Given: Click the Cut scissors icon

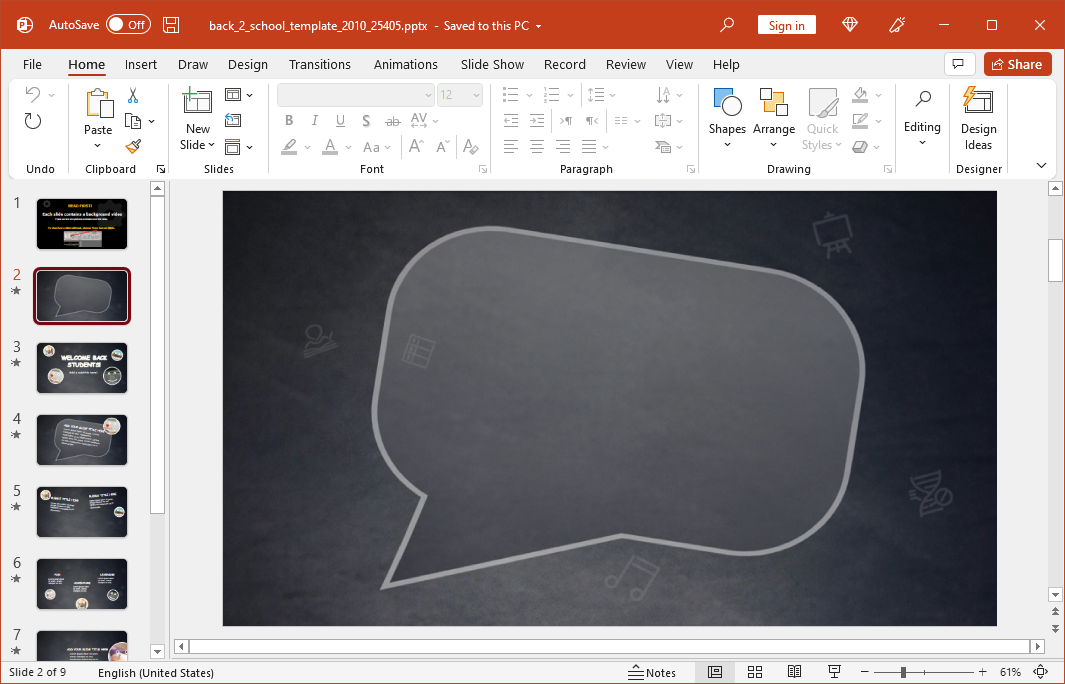Looking at the screenshot, I should click(132, 96).
